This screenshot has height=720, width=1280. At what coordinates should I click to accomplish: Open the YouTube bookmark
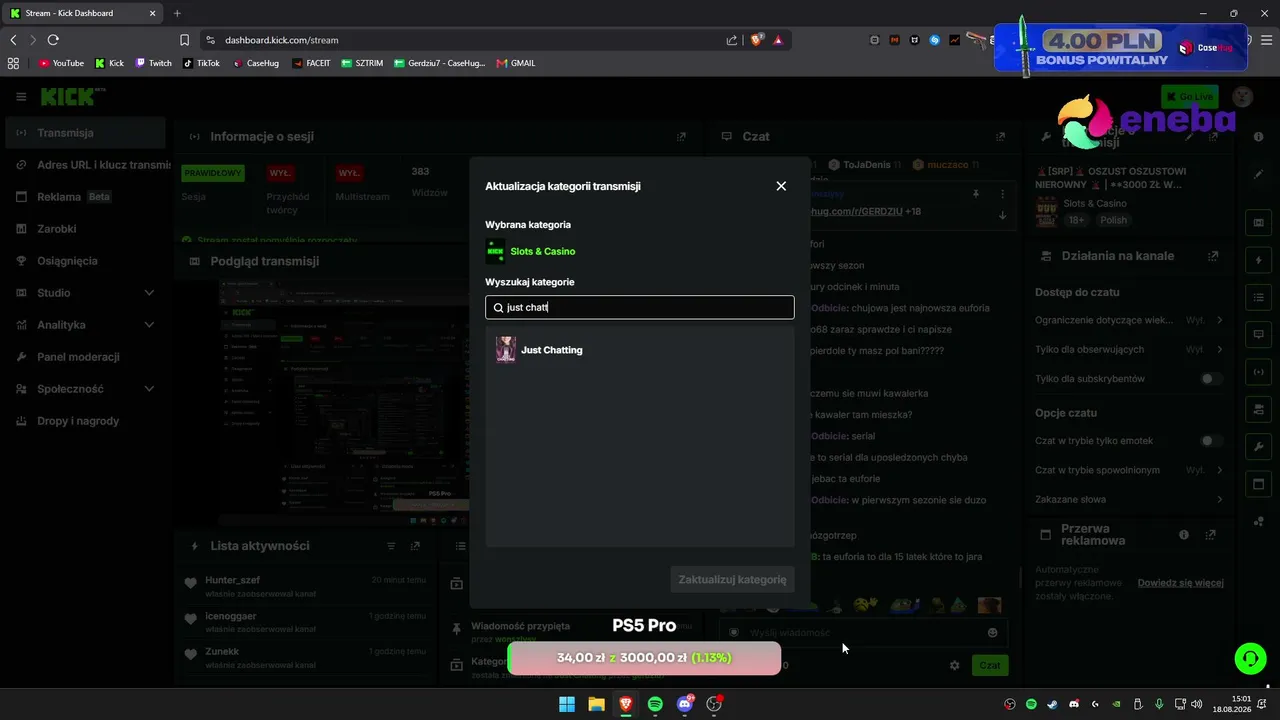coord(61,63)
